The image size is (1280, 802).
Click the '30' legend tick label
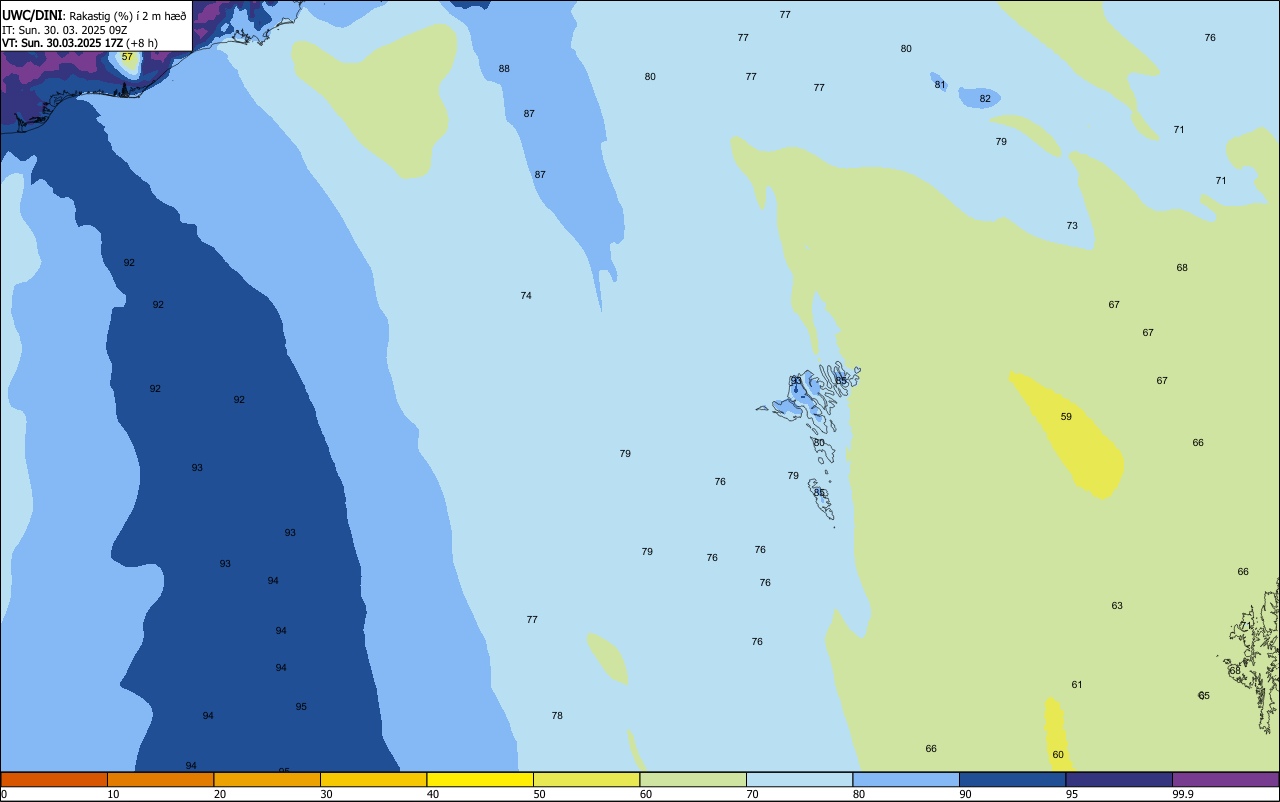tap(326, 794)
